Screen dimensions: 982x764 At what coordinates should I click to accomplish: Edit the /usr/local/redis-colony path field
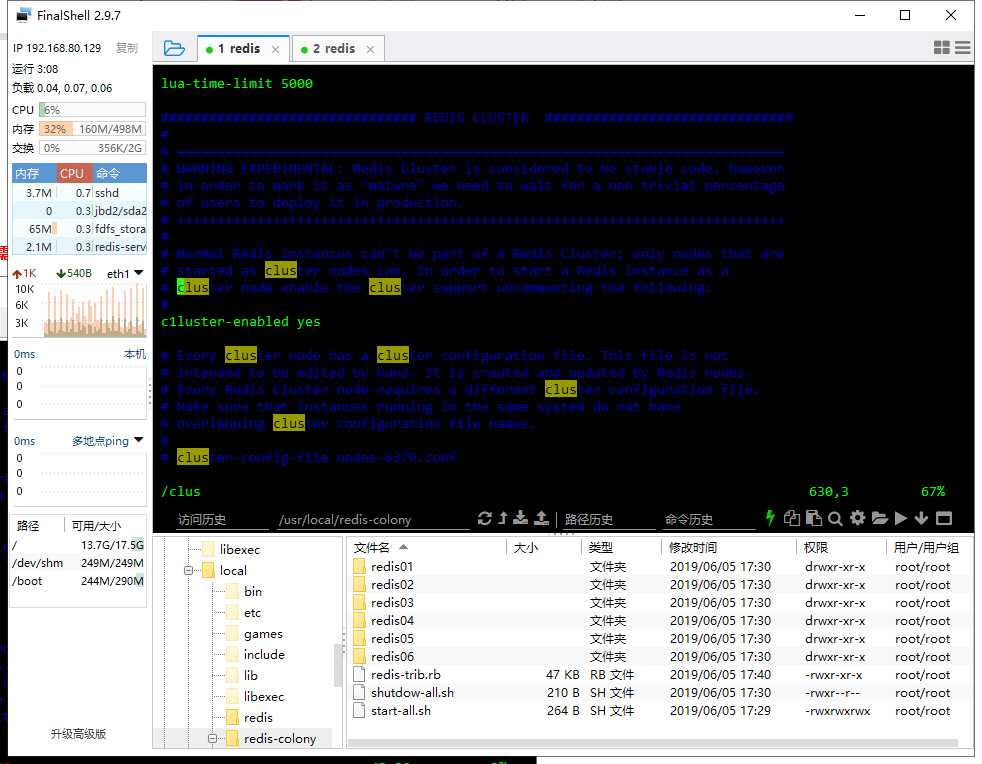click(x=373, y=520)
